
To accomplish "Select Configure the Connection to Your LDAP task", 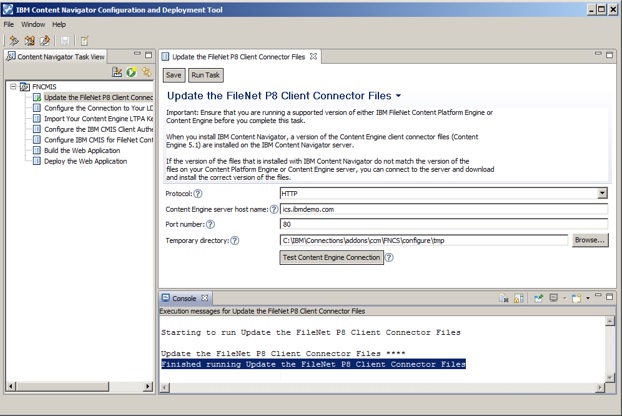I will point(98,108).
